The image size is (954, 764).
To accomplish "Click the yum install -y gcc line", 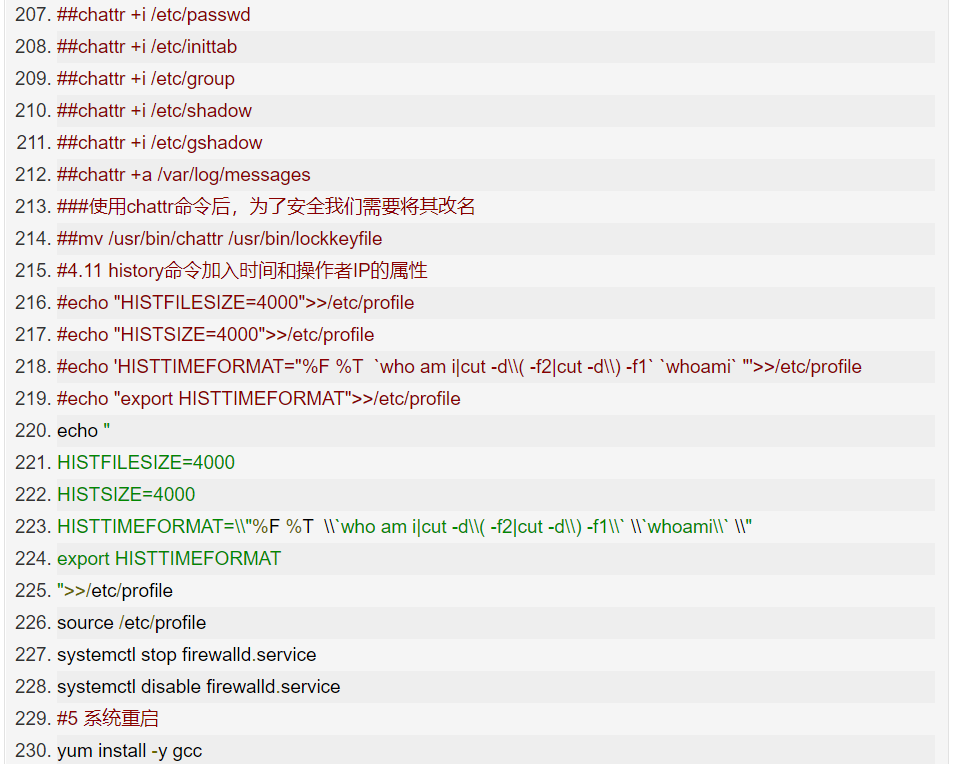I will click(x=129, y=751).
